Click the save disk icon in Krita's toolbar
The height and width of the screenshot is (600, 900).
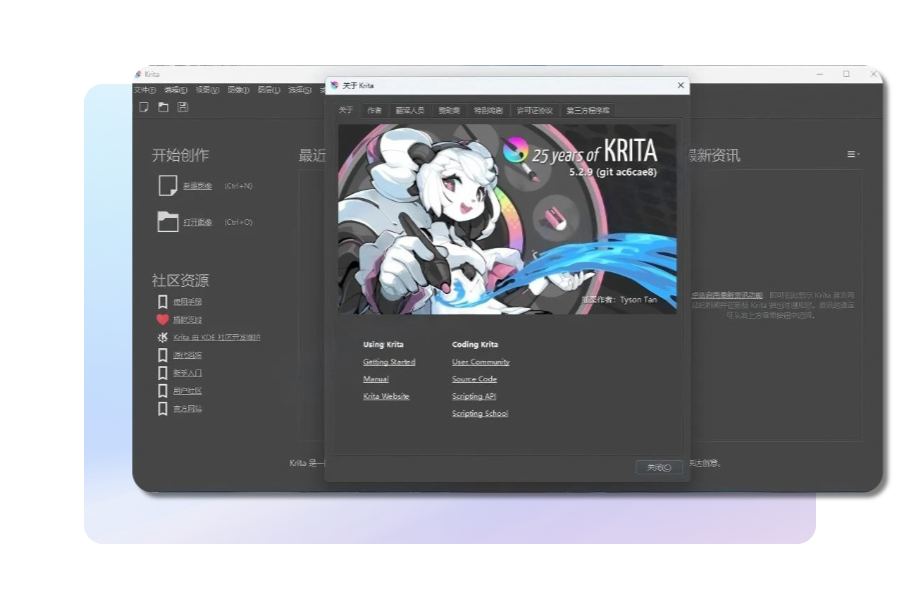pos(183,107)
